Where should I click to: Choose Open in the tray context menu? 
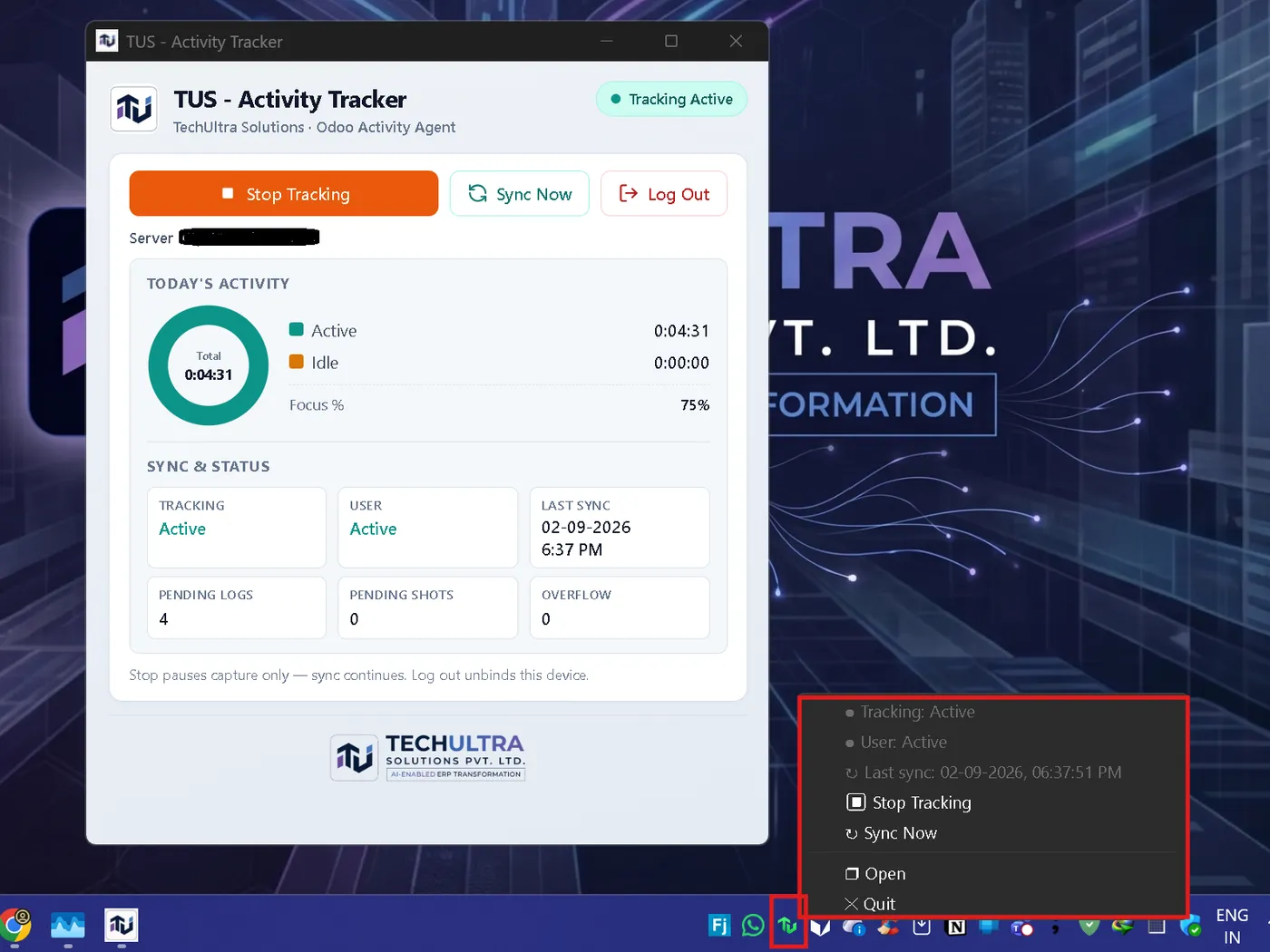click(x=993, y=873)
